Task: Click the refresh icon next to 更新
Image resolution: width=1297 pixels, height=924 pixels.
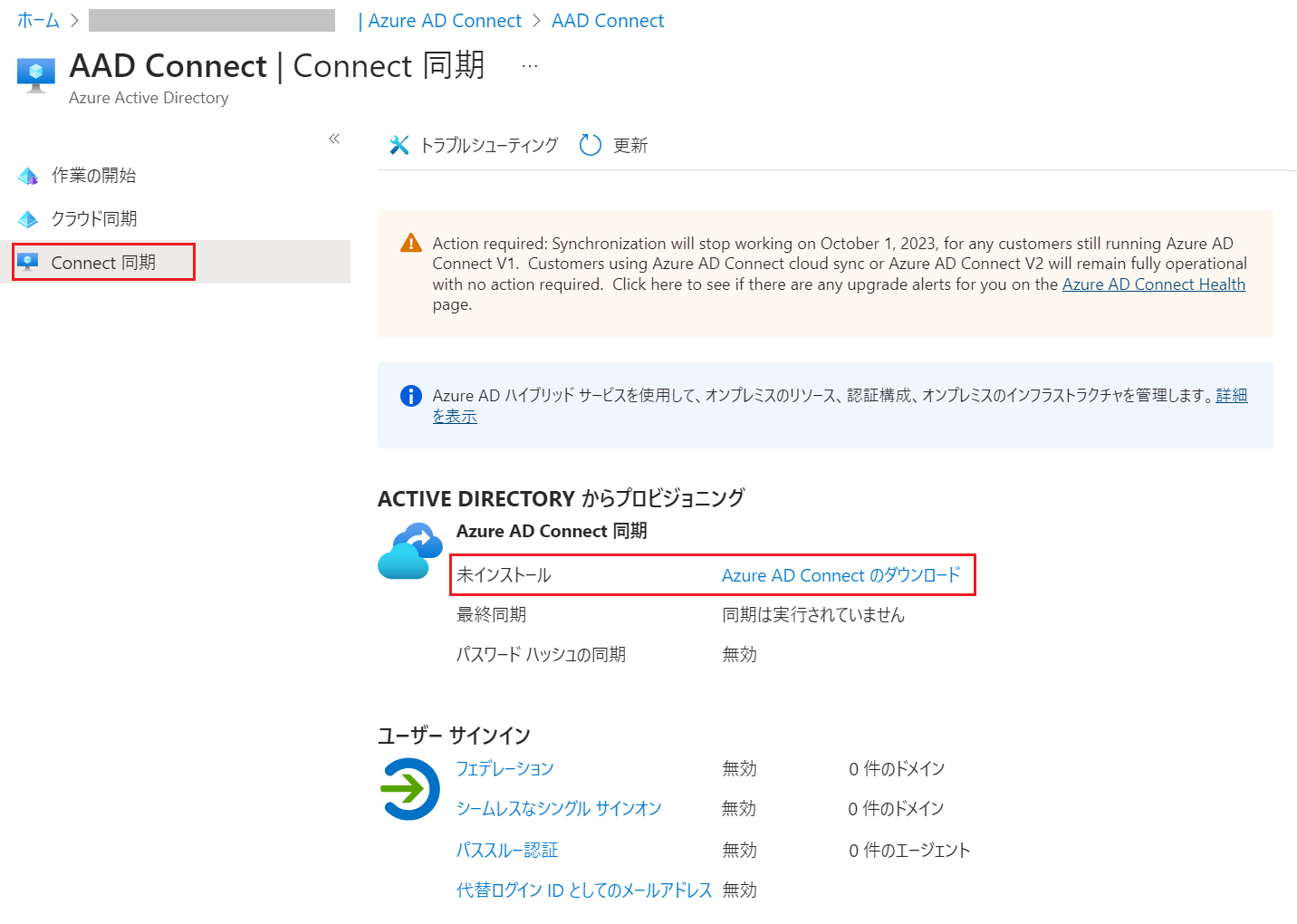Action: click(x=590, y=144)
